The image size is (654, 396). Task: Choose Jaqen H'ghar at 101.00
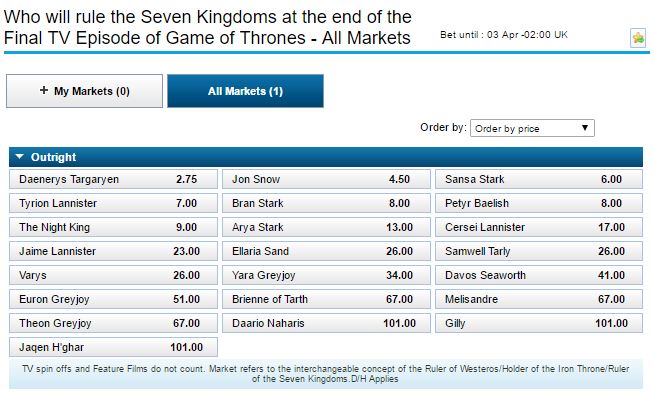point(113,347)
